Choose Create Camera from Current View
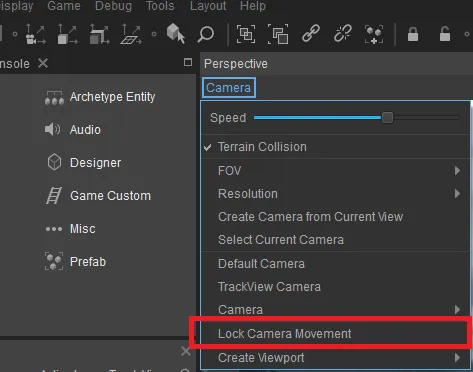Screen dimensions: 473x372 (336, 217)
